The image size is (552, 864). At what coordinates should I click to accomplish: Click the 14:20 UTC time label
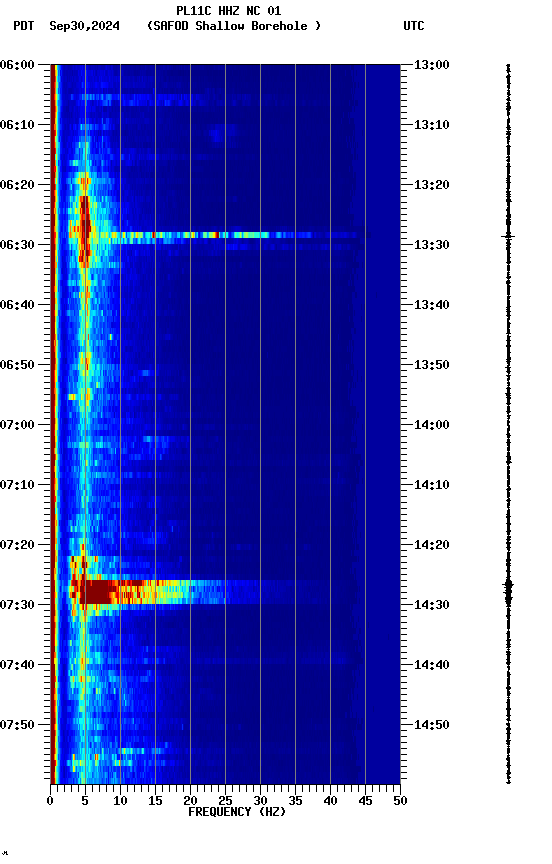[432, 546]
